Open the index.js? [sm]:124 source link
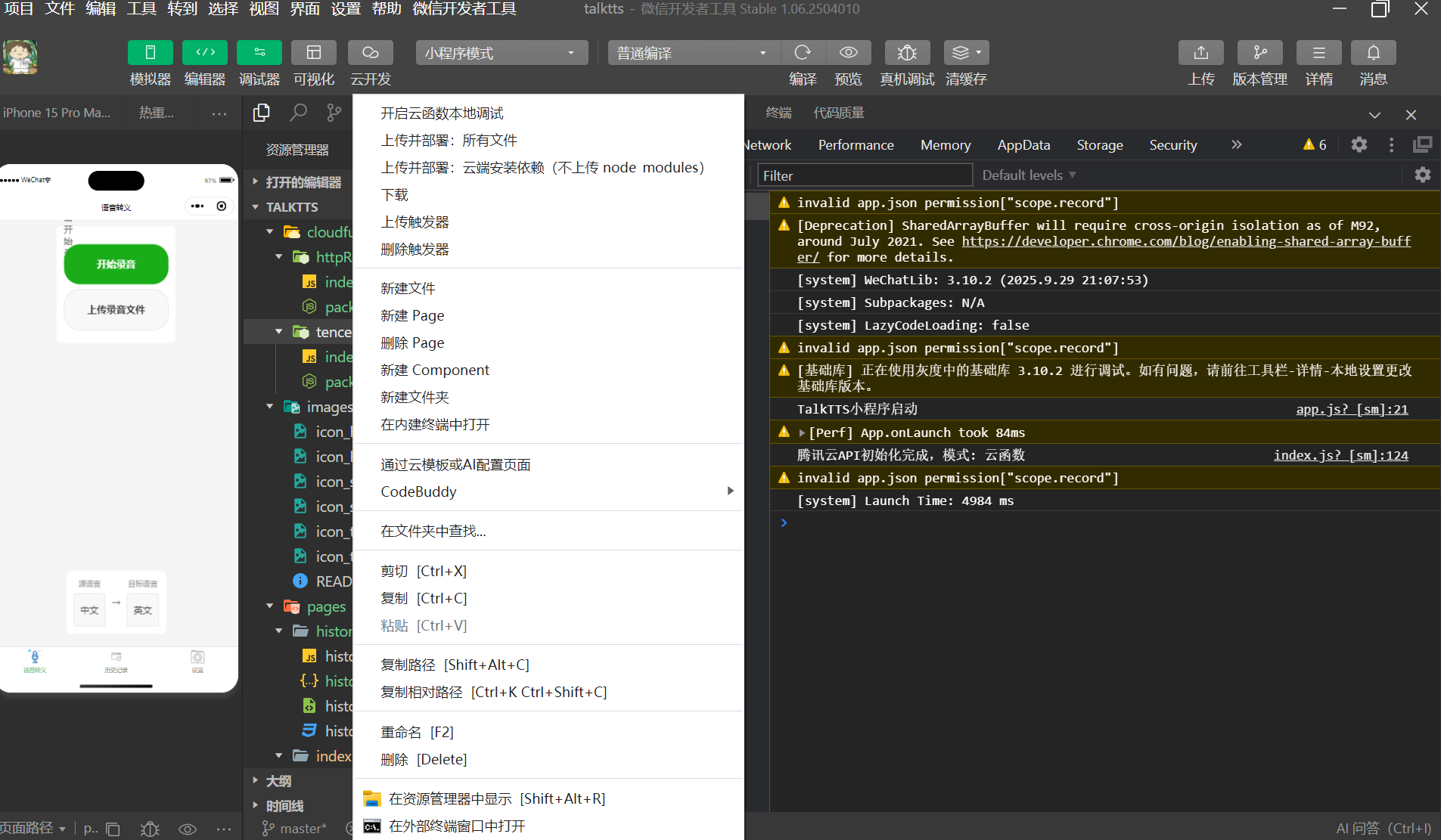This screenshot has height=840, width=1441. 1341,455
